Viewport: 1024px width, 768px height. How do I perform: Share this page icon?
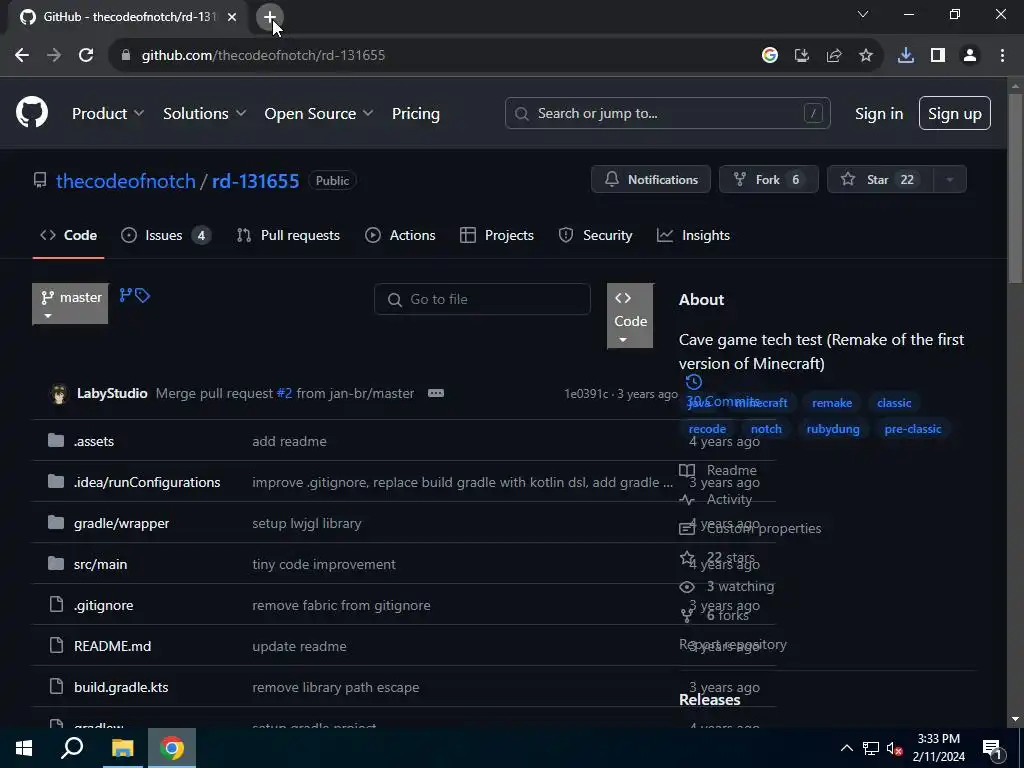point(834,56)
